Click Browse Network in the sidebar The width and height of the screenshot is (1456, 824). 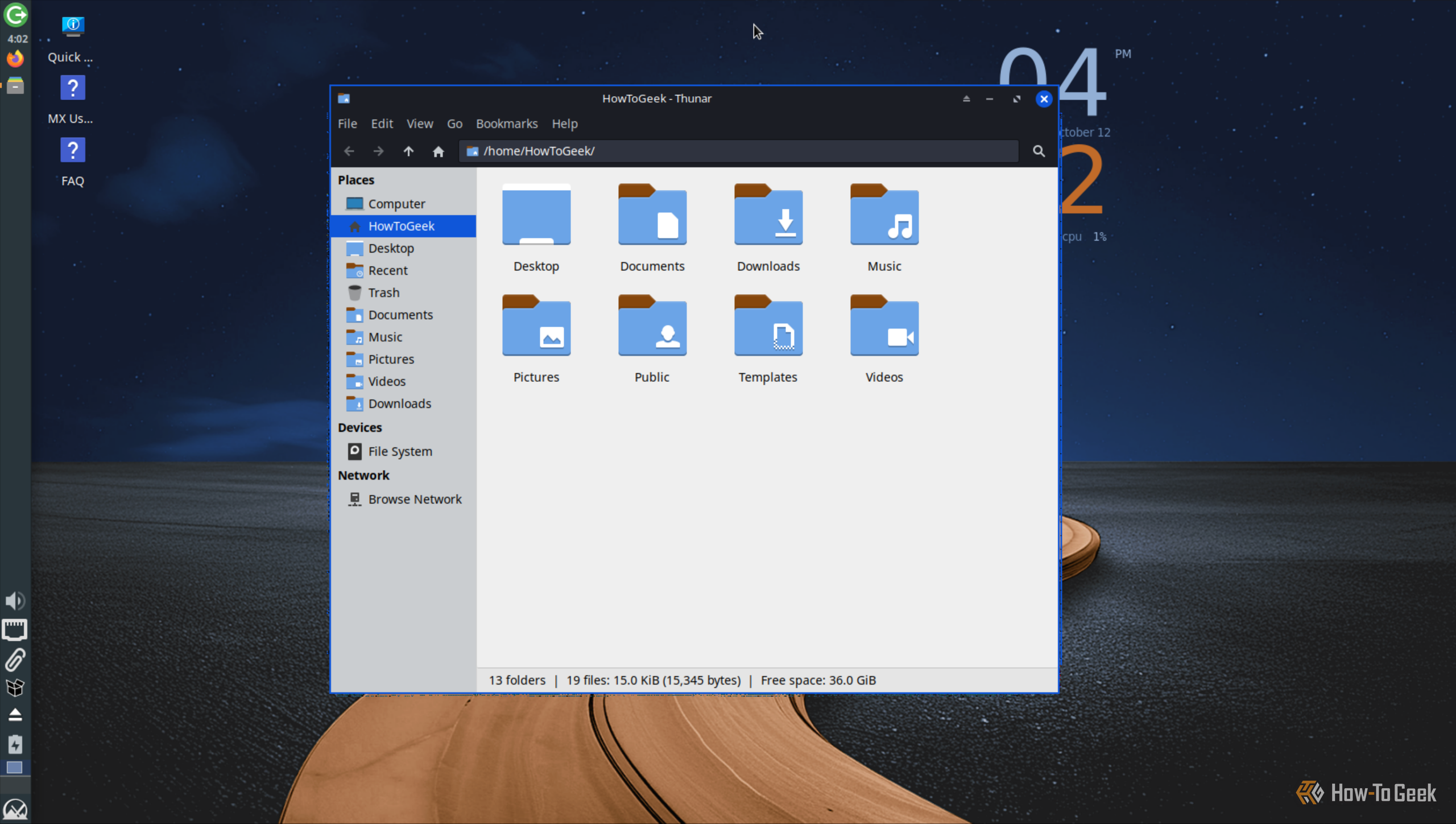403,499
